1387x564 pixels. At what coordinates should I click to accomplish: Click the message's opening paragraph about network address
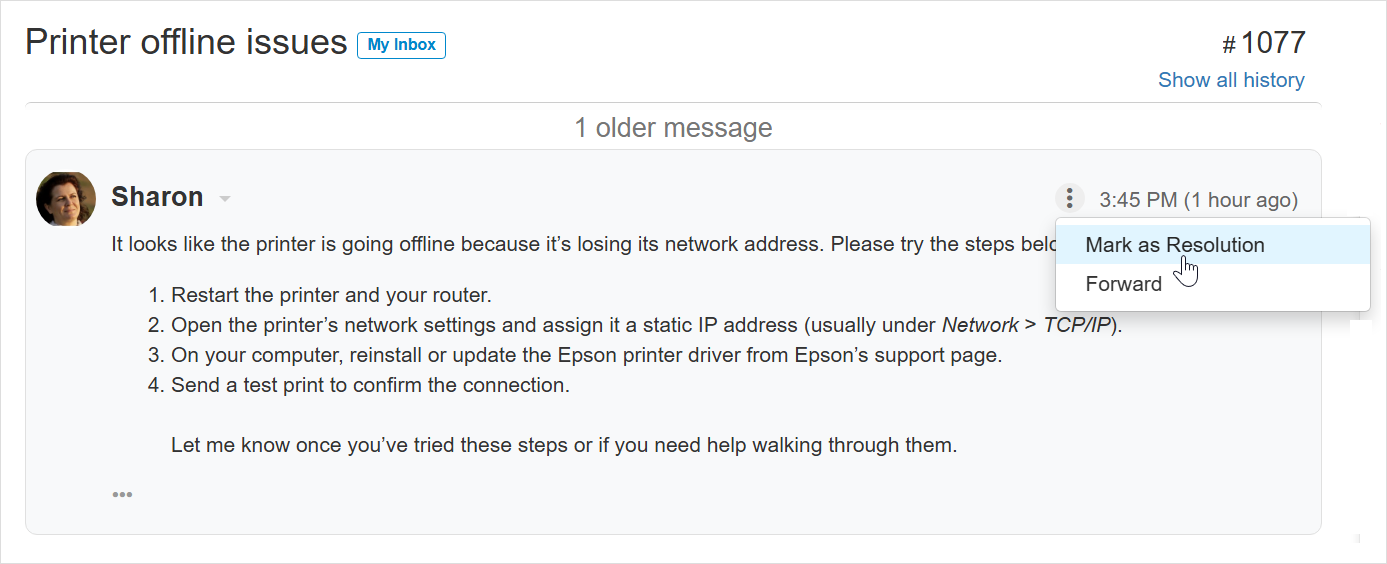(580, 245)
